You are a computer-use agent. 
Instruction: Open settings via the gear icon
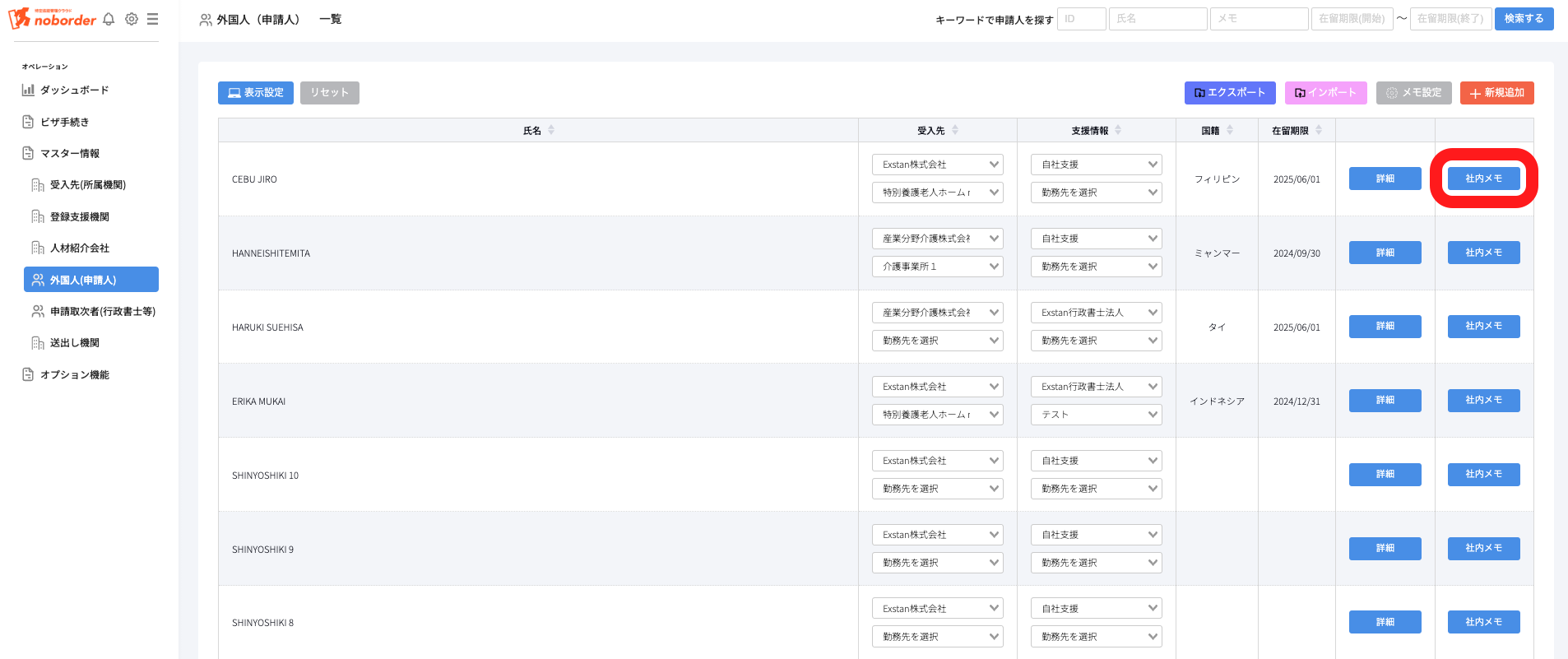132,19
